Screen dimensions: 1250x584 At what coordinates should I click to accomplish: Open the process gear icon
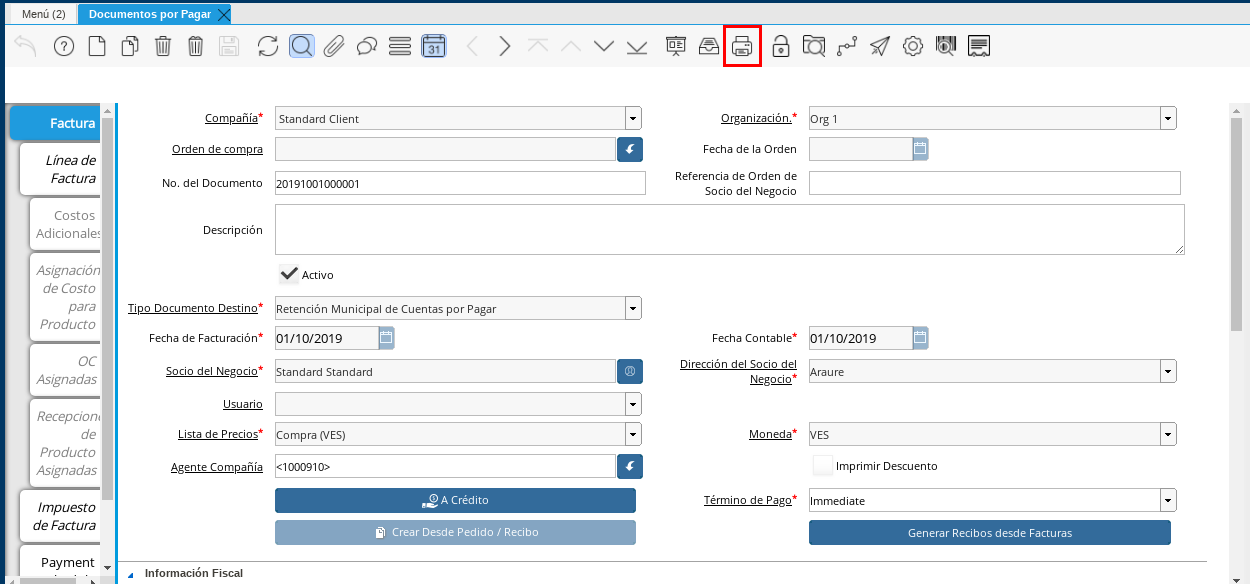(913, 46)
